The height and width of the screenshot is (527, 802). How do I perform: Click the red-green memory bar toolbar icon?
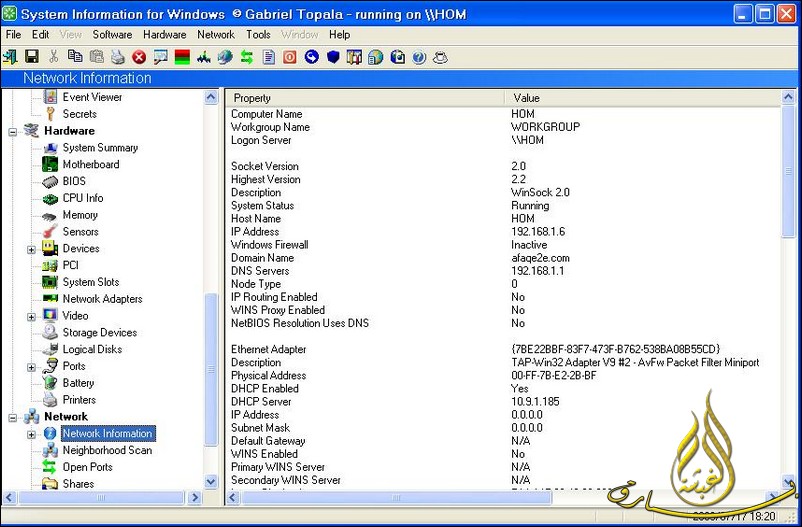[182, 57]
